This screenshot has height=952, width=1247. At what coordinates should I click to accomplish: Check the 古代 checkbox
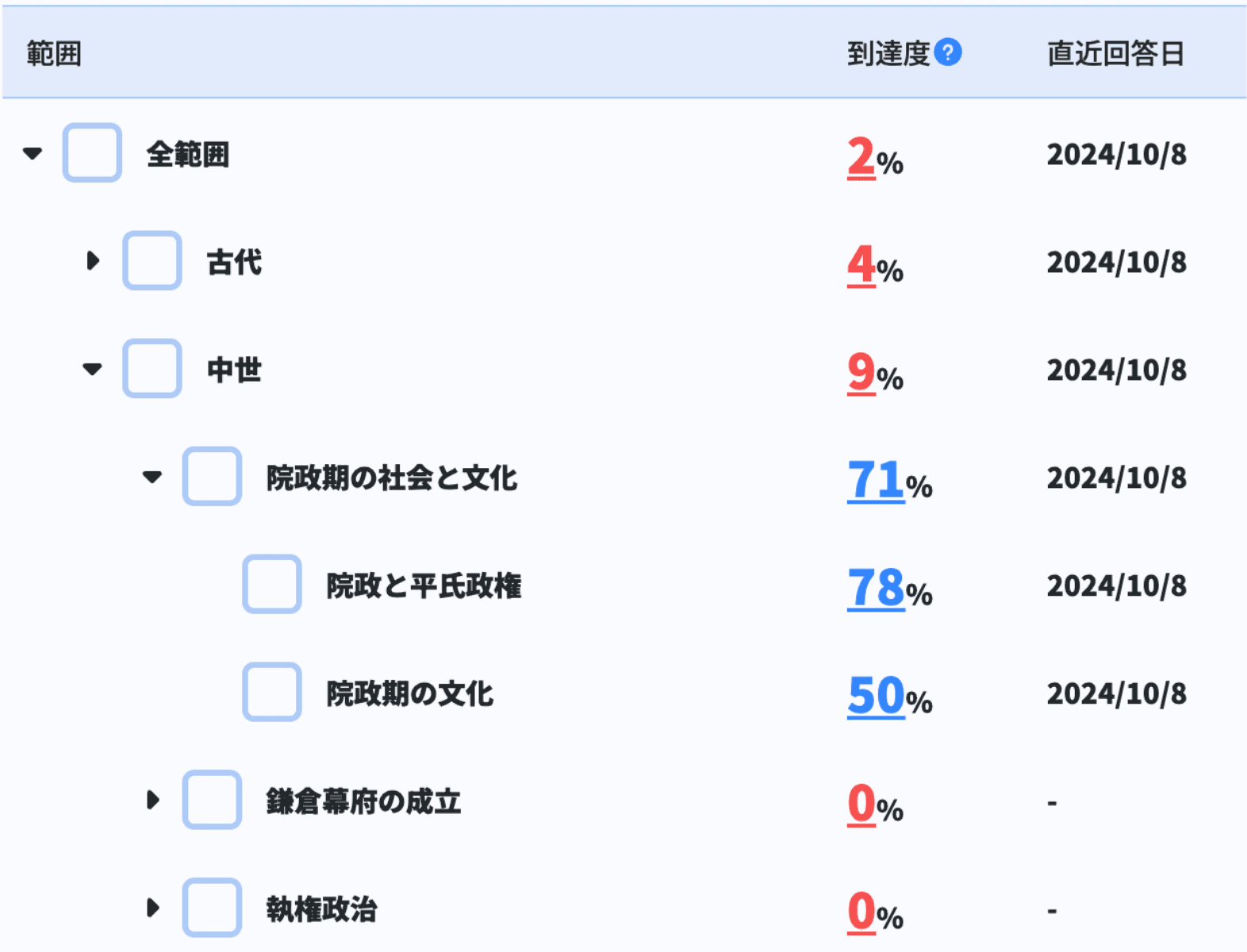click(x=151, y=263)
